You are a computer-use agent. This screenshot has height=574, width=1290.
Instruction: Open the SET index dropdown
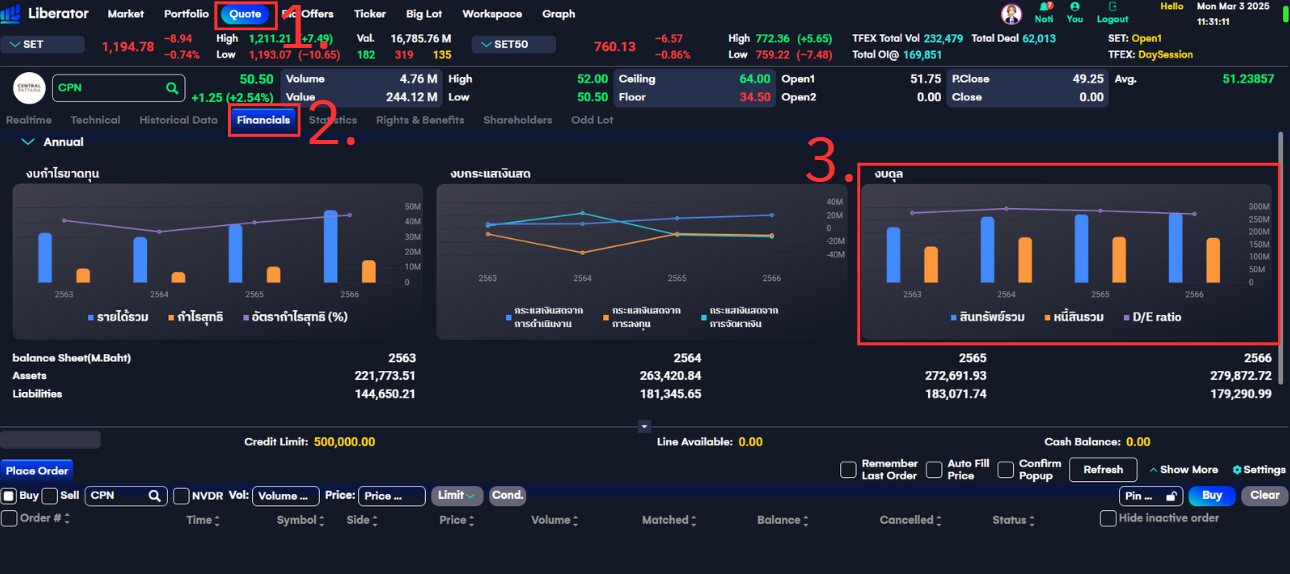coord(42,44)
